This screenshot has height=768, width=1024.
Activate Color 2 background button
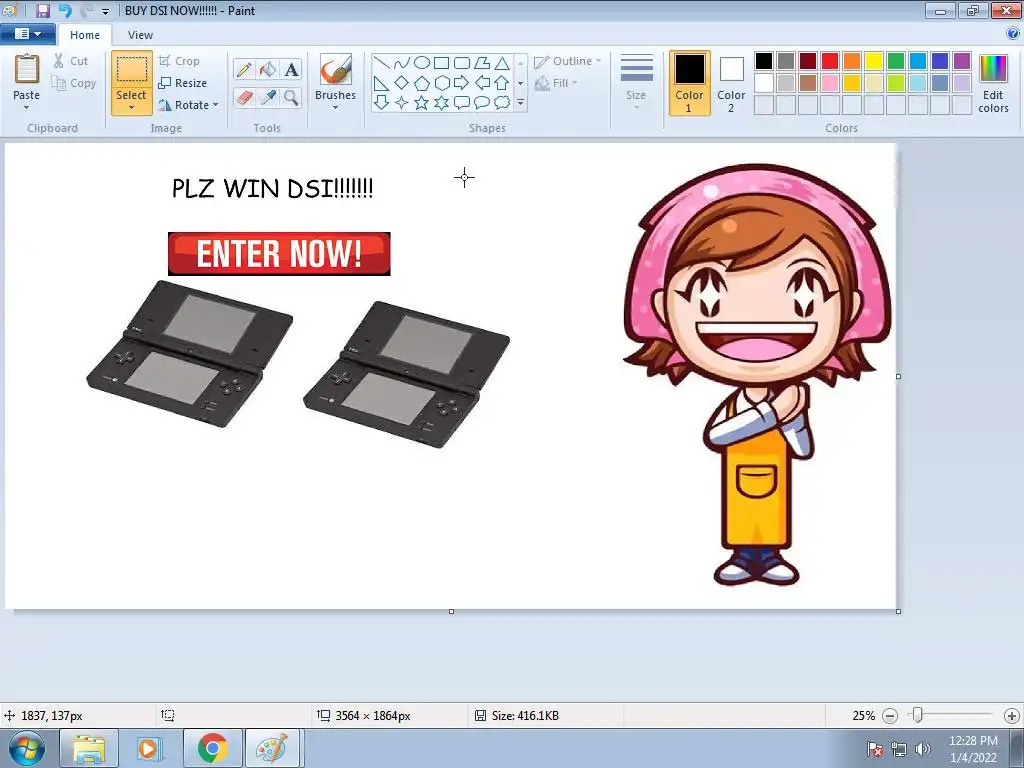click(731, 83)
